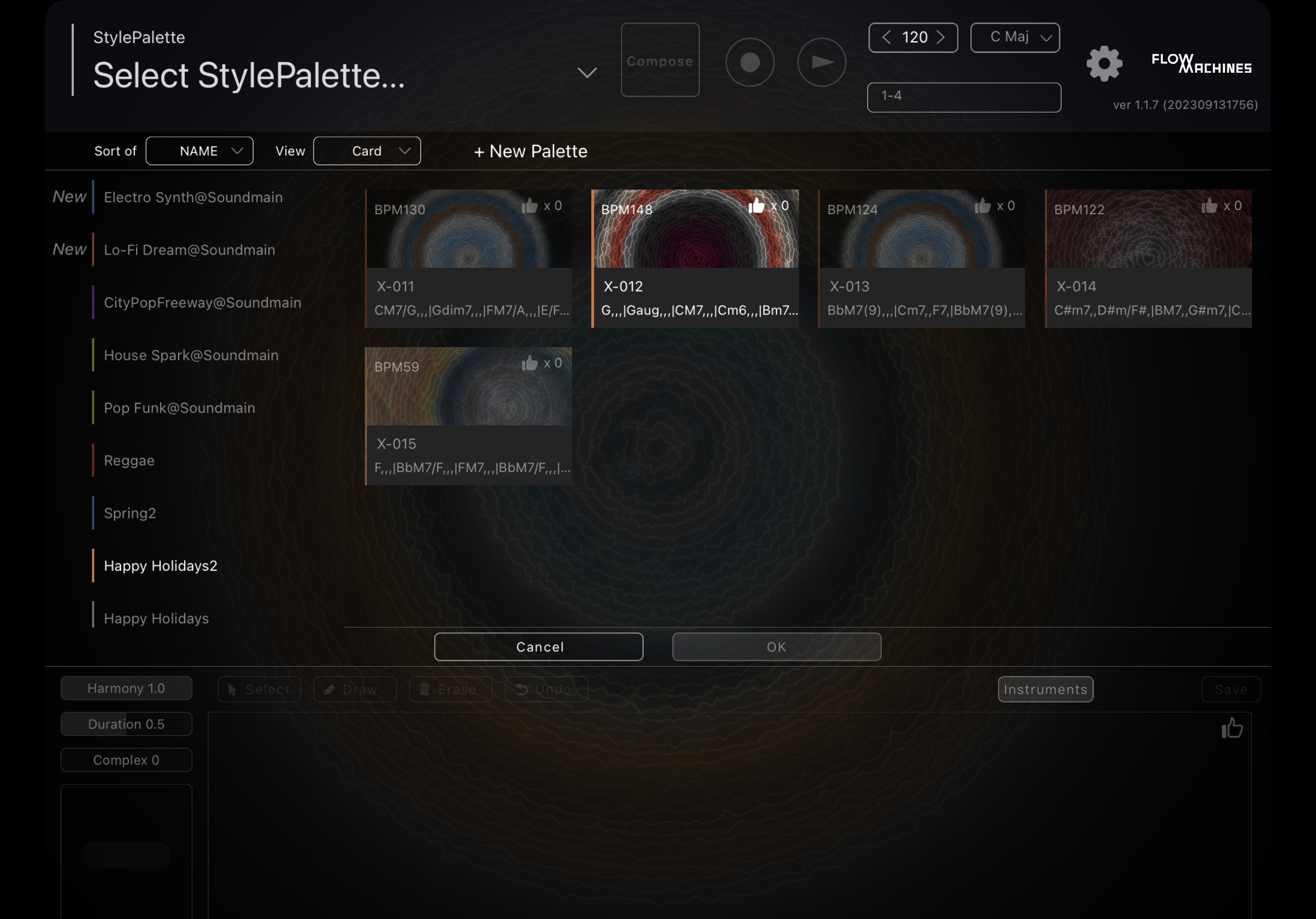1316x919 pixels.
Task: Click the Save button
Action: pos(1231,689)
